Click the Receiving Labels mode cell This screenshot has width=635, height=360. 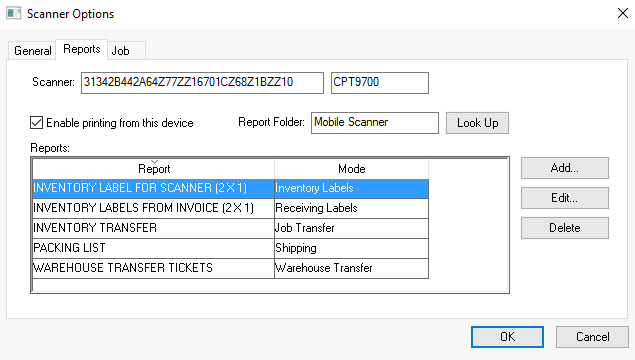[x=352, y=208]
